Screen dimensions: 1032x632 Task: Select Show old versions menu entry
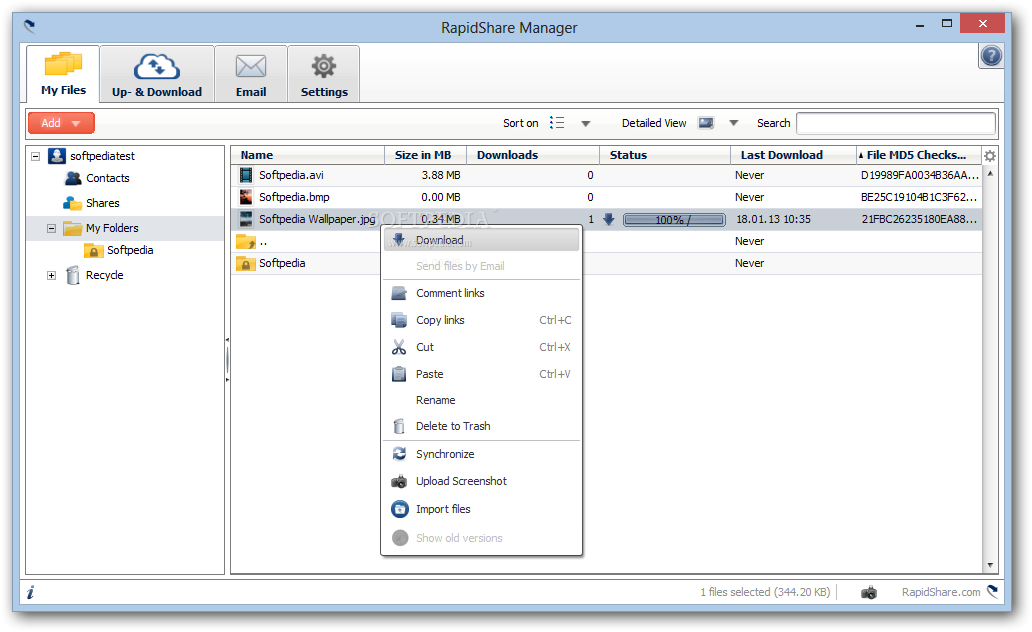pyautogui.click(x=481, y=538)
